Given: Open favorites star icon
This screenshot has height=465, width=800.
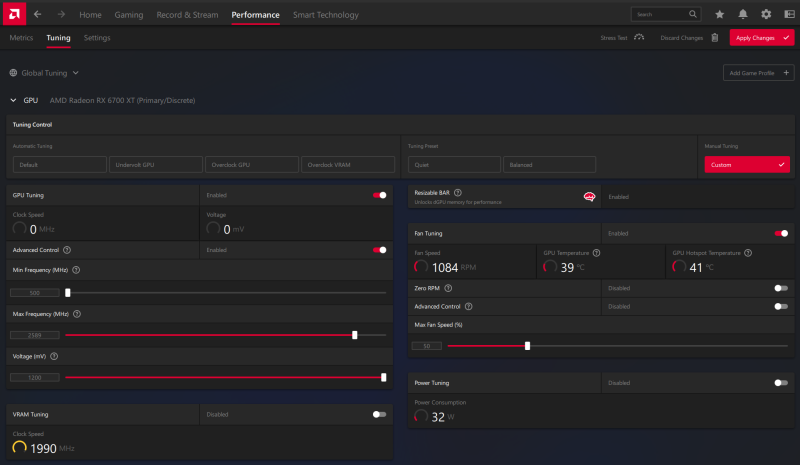Looking at the screenshot, I should pos(719,14).
